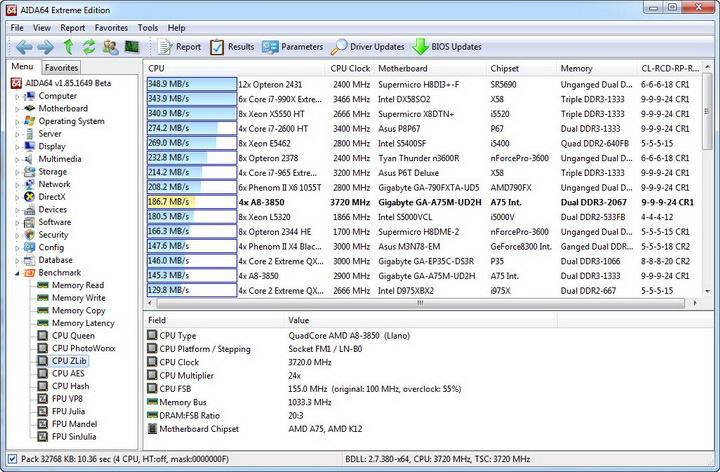Open the Report toolbar button

pyautogui.click(x=180, y=47)
